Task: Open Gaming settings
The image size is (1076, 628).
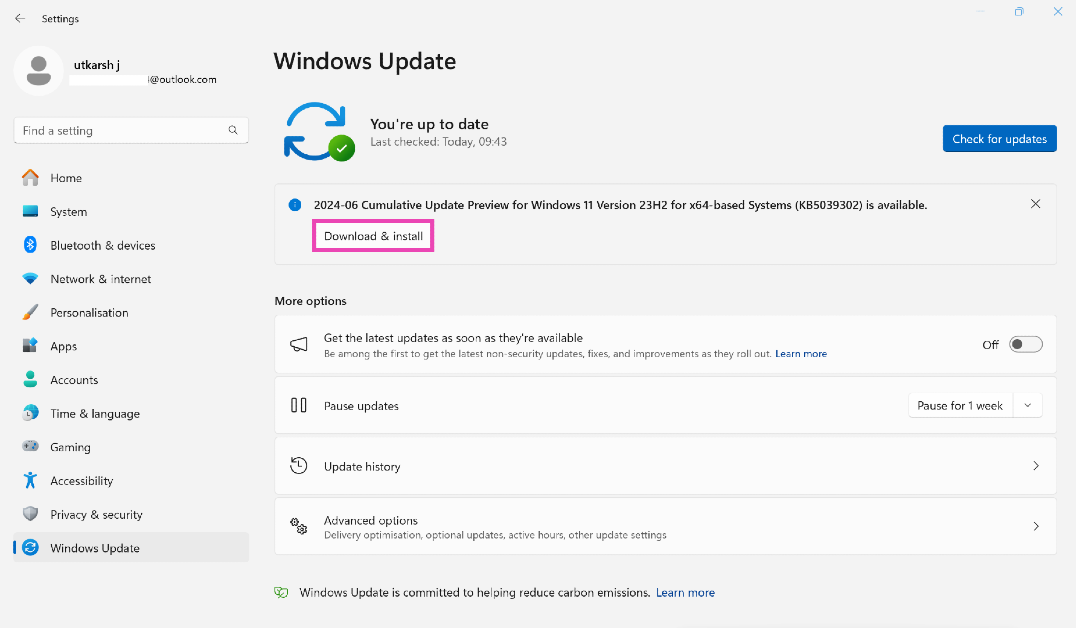Action: click(131, 447)
